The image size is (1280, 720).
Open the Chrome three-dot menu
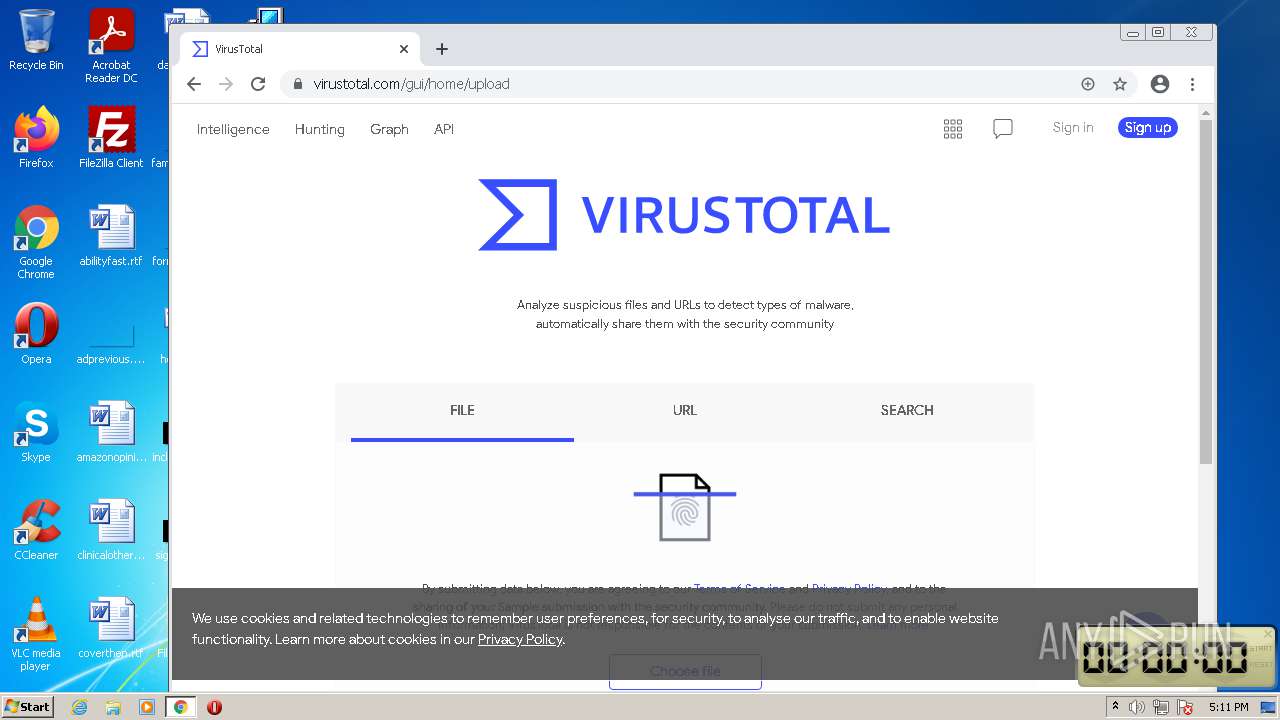(x=1192, y=84)
